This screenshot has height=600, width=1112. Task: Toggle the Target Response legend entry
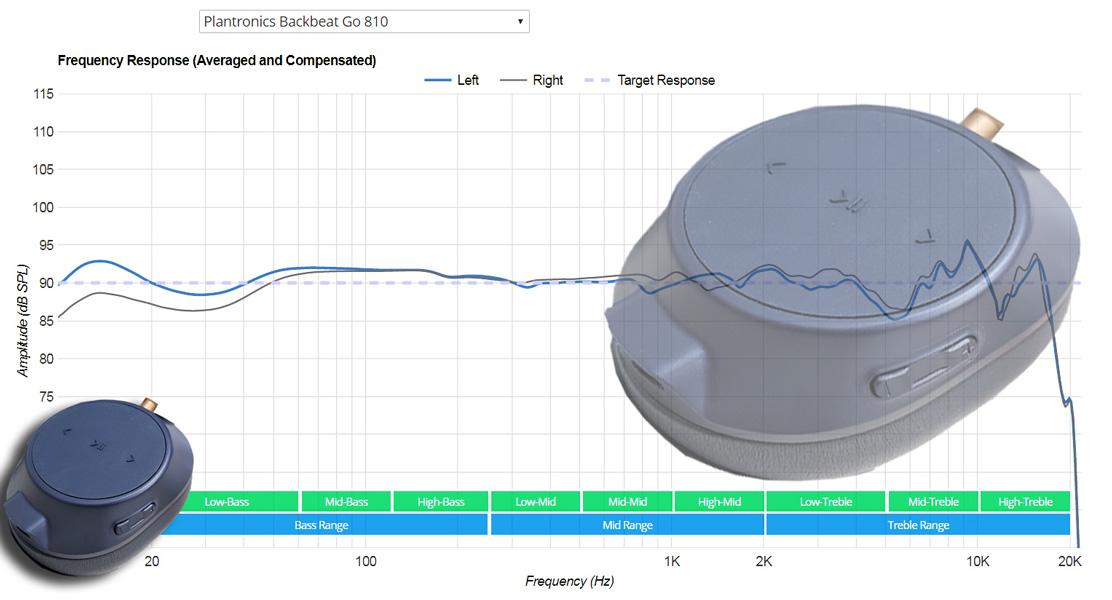649,80
